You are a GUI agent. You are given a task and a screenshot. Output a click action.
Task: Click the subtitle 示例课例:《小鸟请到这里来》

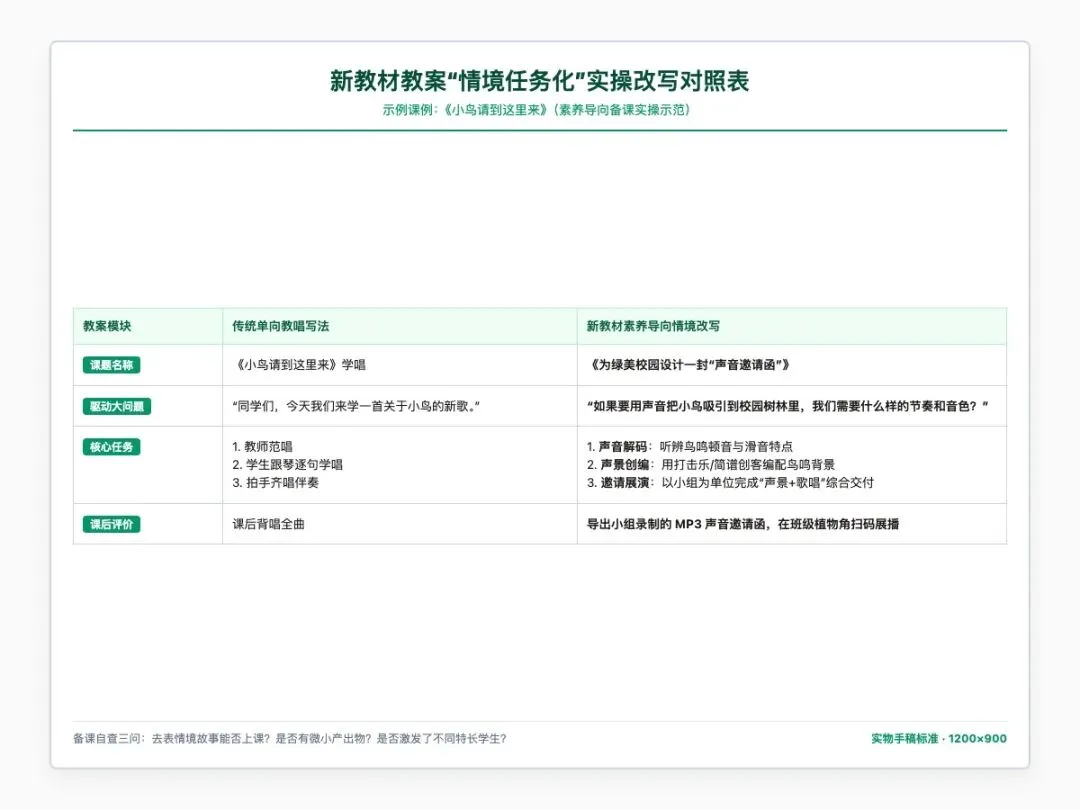(536, 110)
